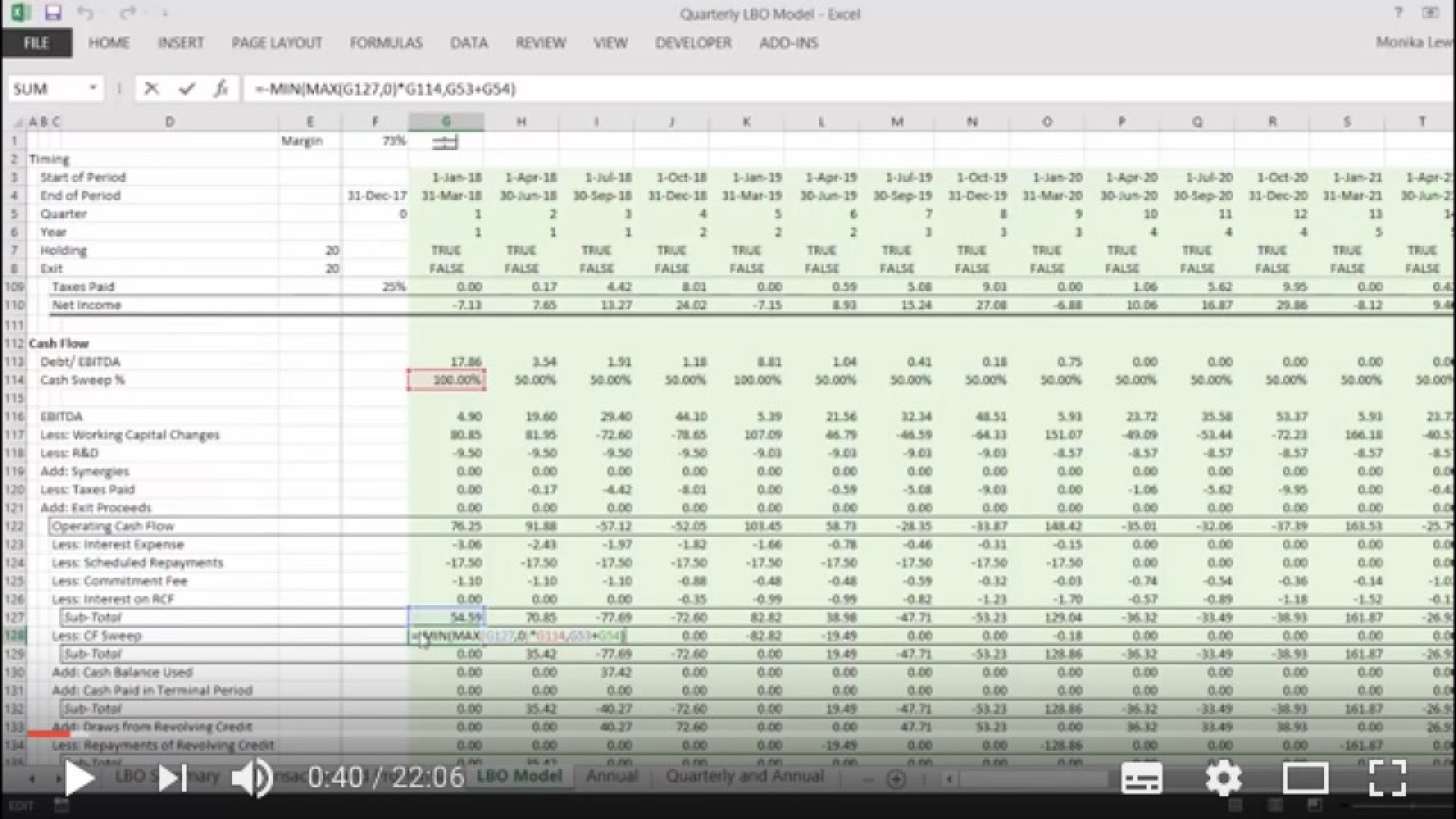Mute the video volume speaker icon
This screenshot has height=819, width=1456.
[253, 778]
